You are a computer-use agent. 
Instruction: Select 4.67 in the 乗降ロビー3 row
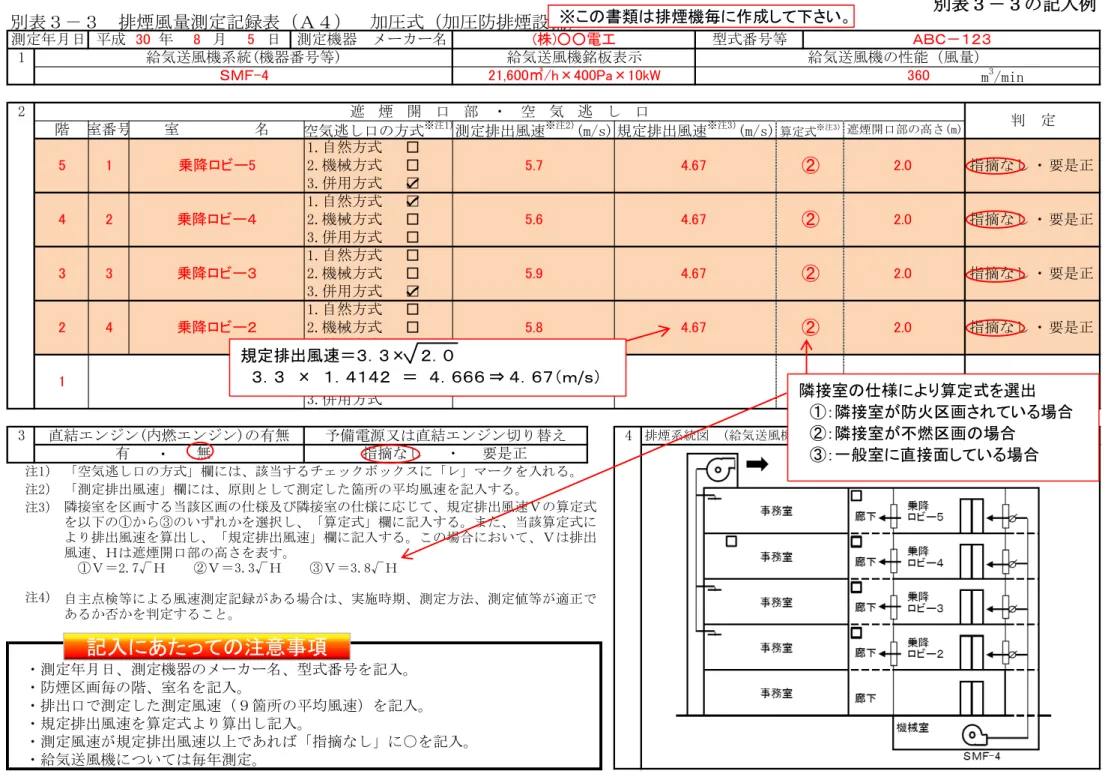pyautogui.click(x=693, y=274)
